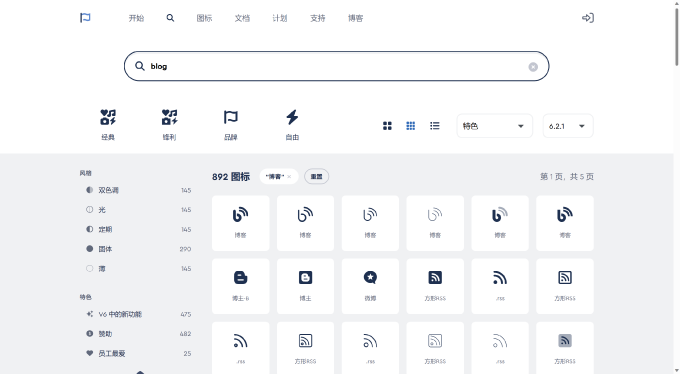Viewport: 680px width, 374px height.
Task: Open search via the header magnifier icon
Action: pos(170,18)
